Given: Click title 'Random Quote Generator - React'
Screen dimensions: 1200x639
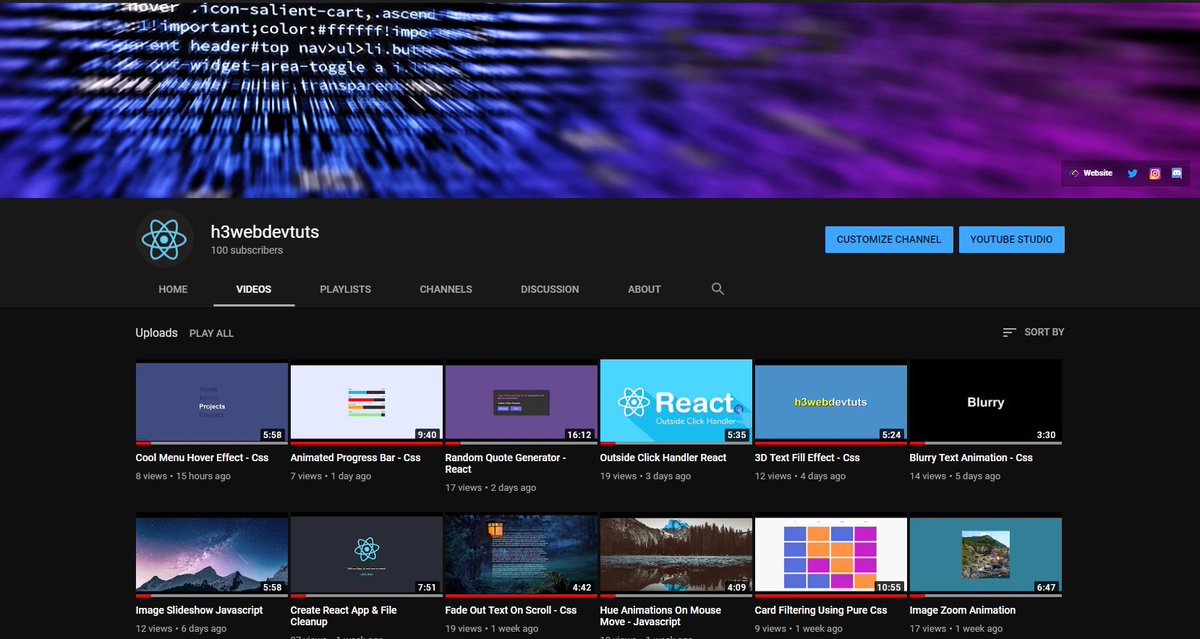Looking at the screenshot, I should pyautogui.click(x=505, y=464).
